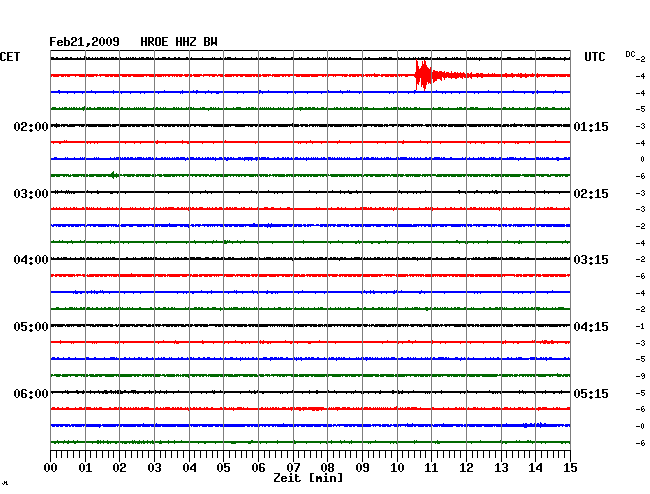Click the date label Feb21,2009
The image size is (650, 494).
(84, 42)
